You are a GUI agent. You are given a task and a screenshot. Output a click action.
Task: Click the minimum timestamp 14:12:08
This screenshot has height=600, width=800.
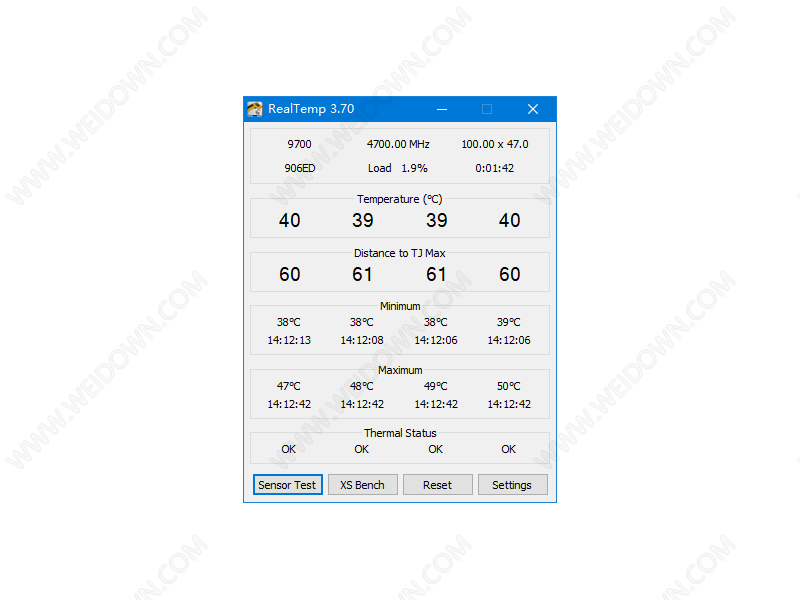click(x=362, y=340)
